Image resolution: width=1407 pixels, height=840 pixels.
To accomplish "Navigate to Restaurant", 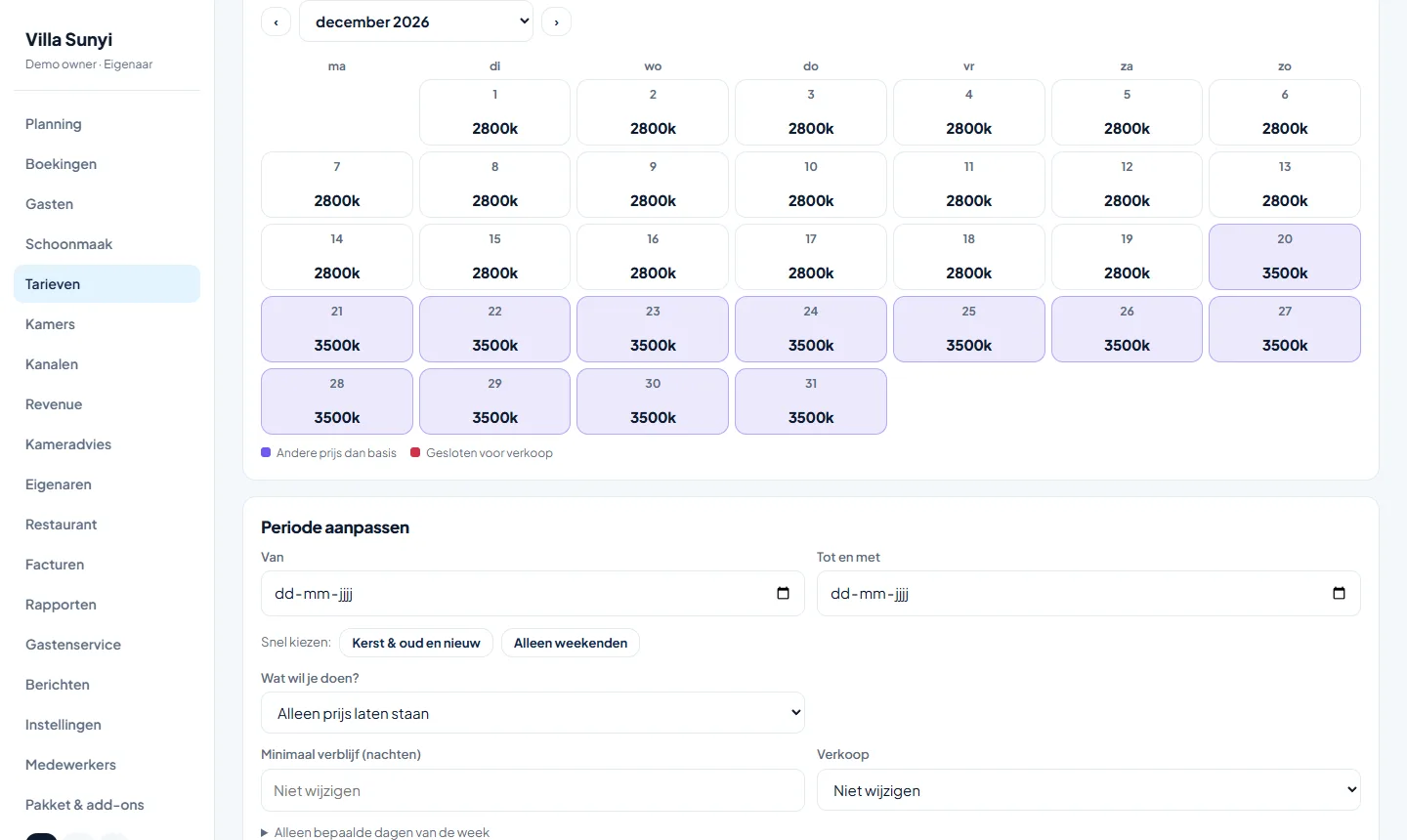I will [107, 525].
